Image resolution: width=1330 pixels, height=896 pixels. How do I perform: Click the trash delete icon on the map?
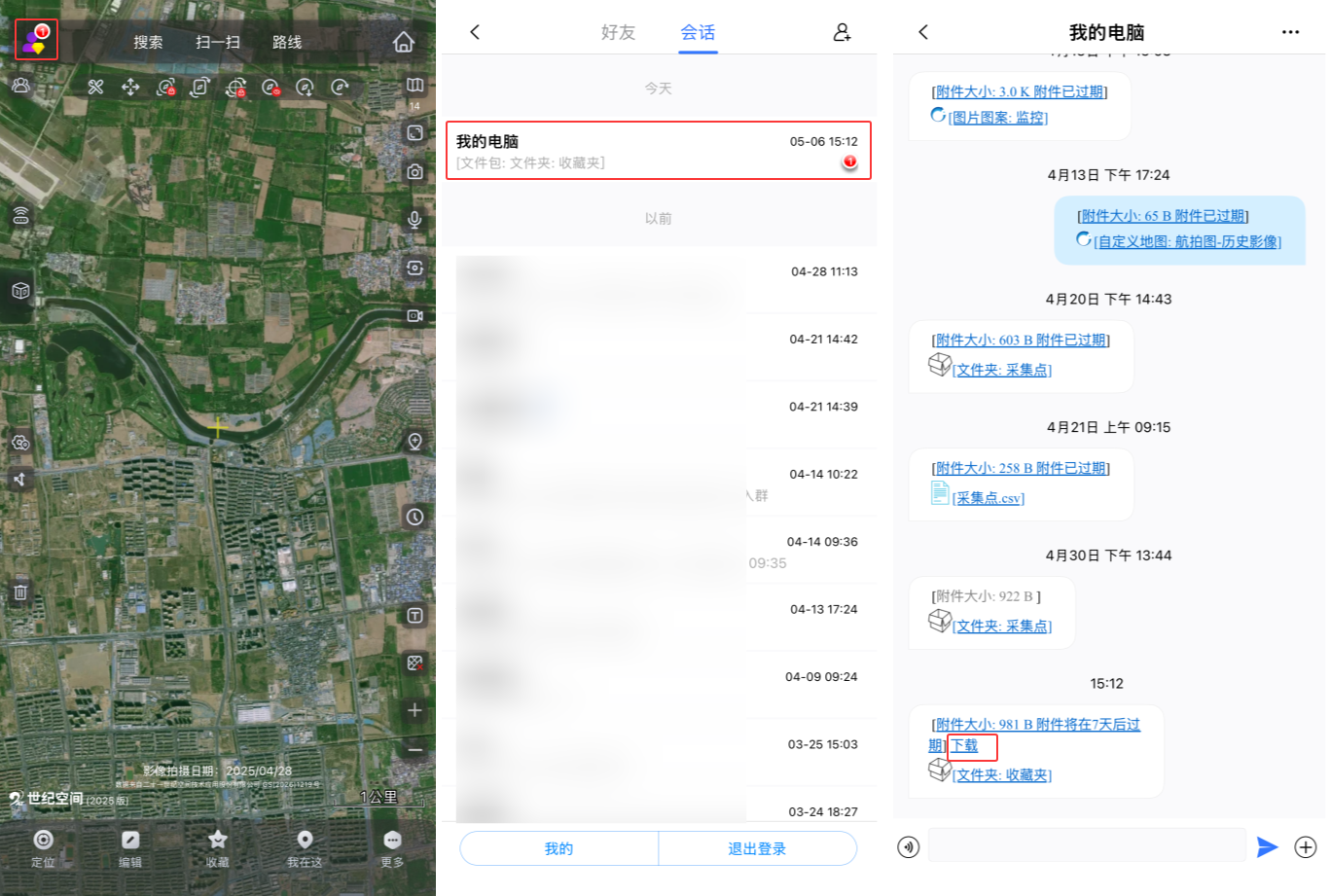click(20, 591)
